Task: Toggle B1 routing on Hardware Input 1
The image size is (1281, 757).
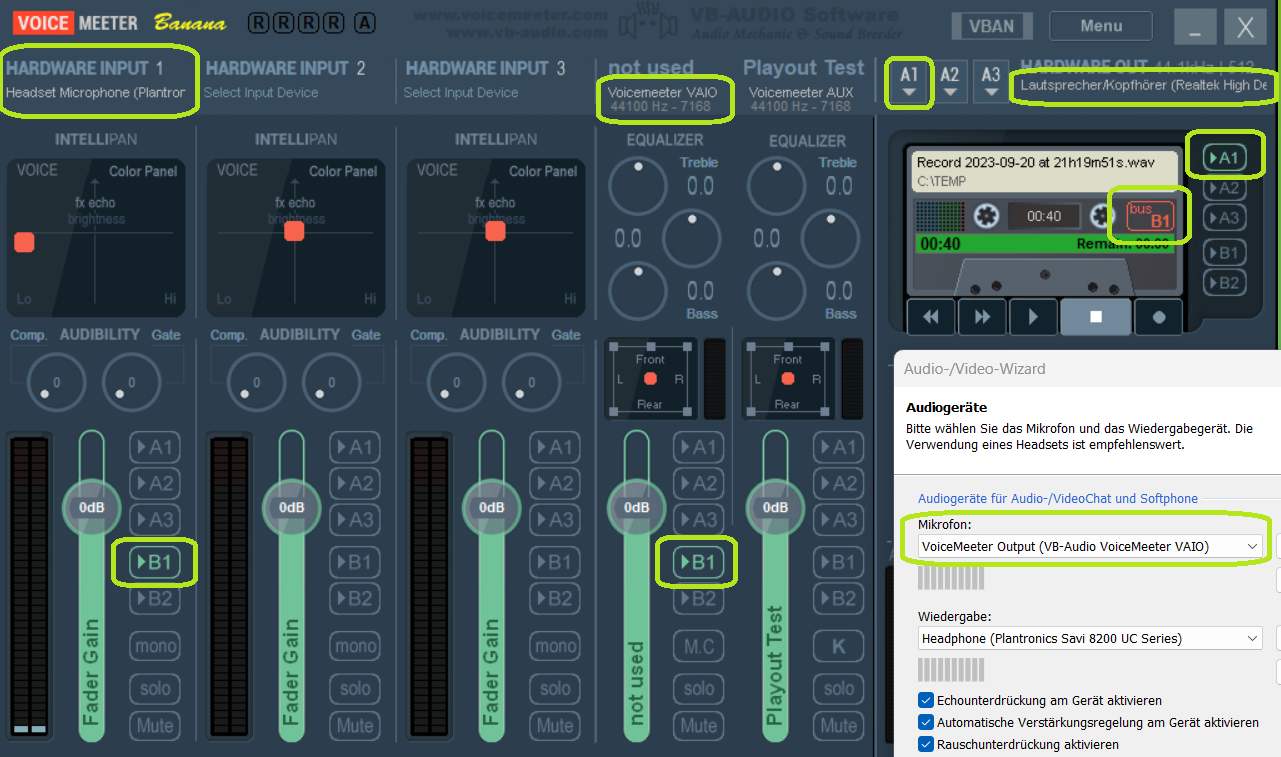Action: (154, 562)
